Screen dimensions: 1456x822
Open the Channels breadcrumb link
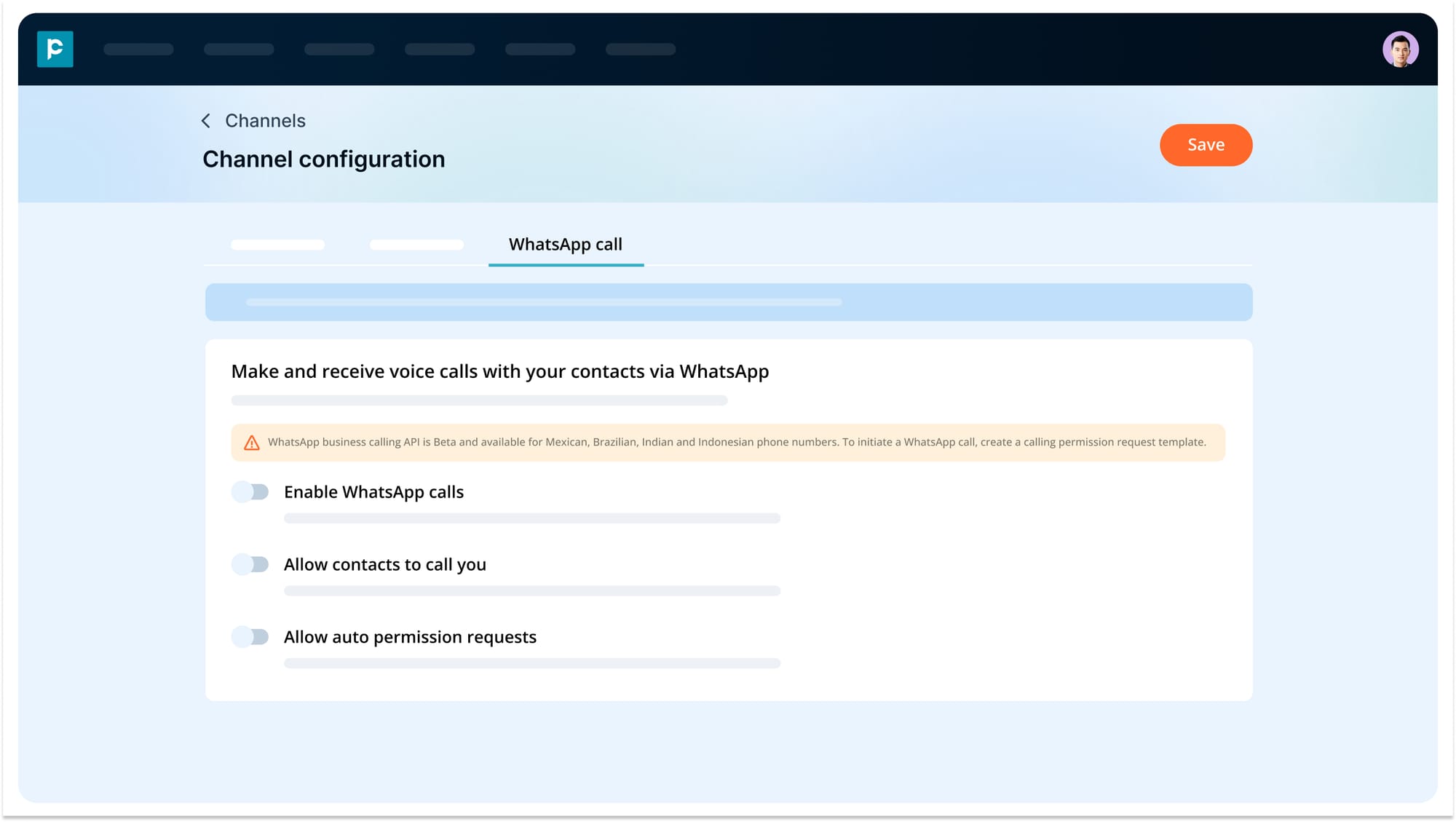(x=266, y=120)
